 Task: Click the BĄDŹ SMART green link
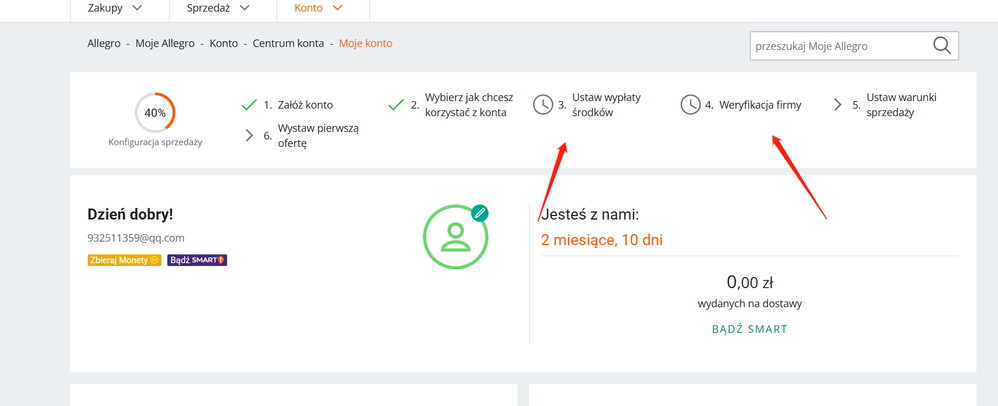(750, 329)
